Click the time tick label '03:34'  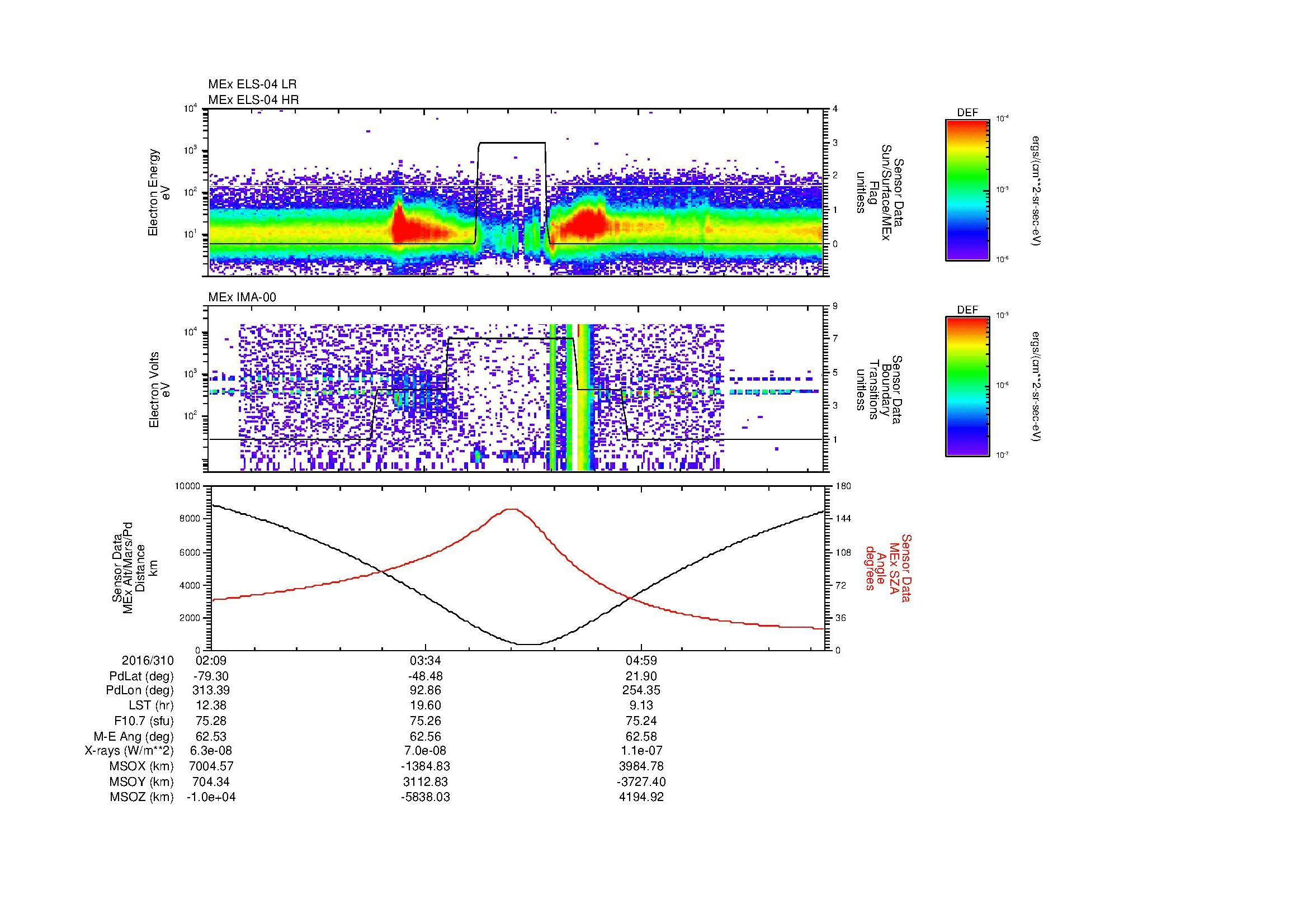click(x=426, y=660)
